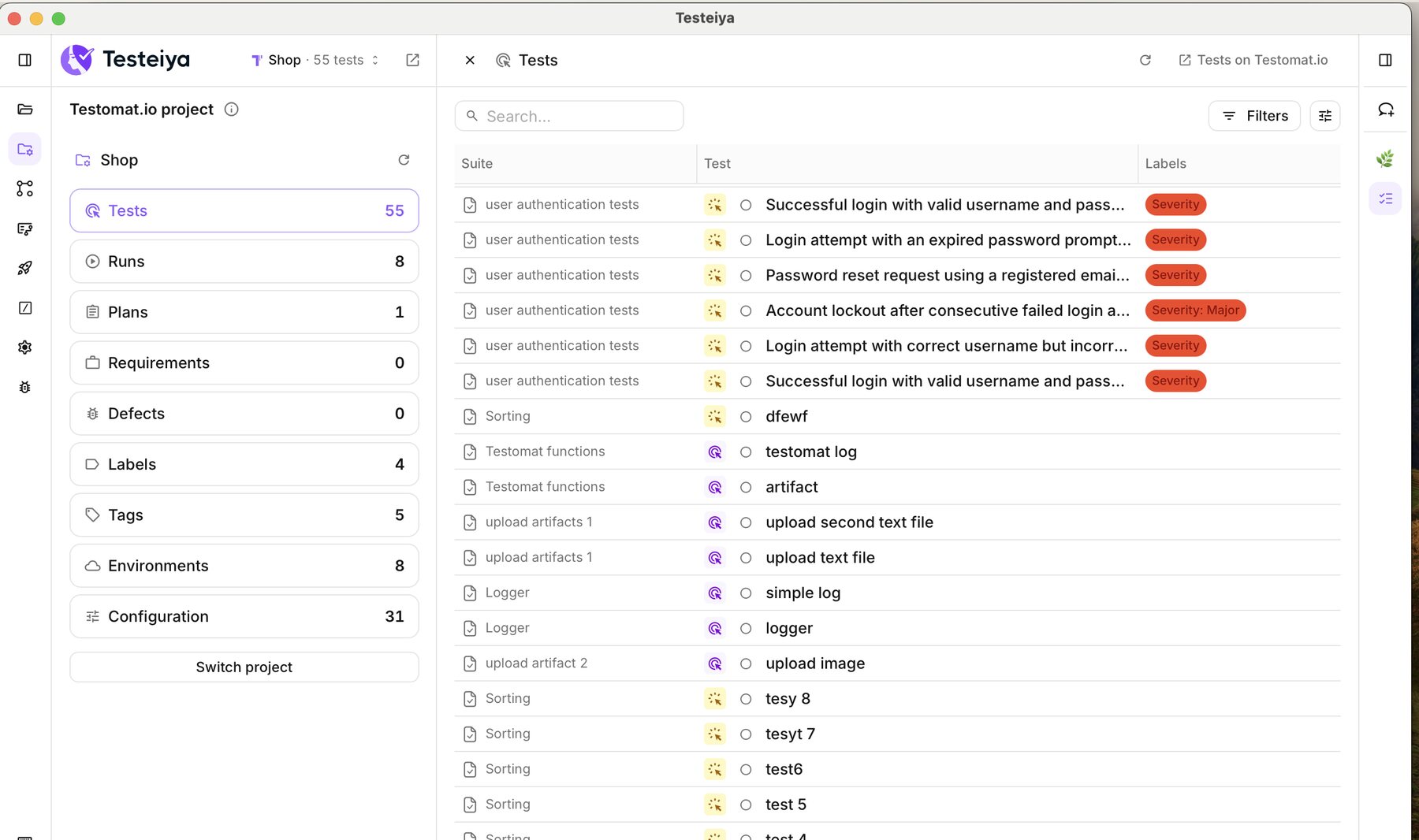Select radio circle for 'dfewf' test
1419x840 pixels.
click(x=746, y=417)
